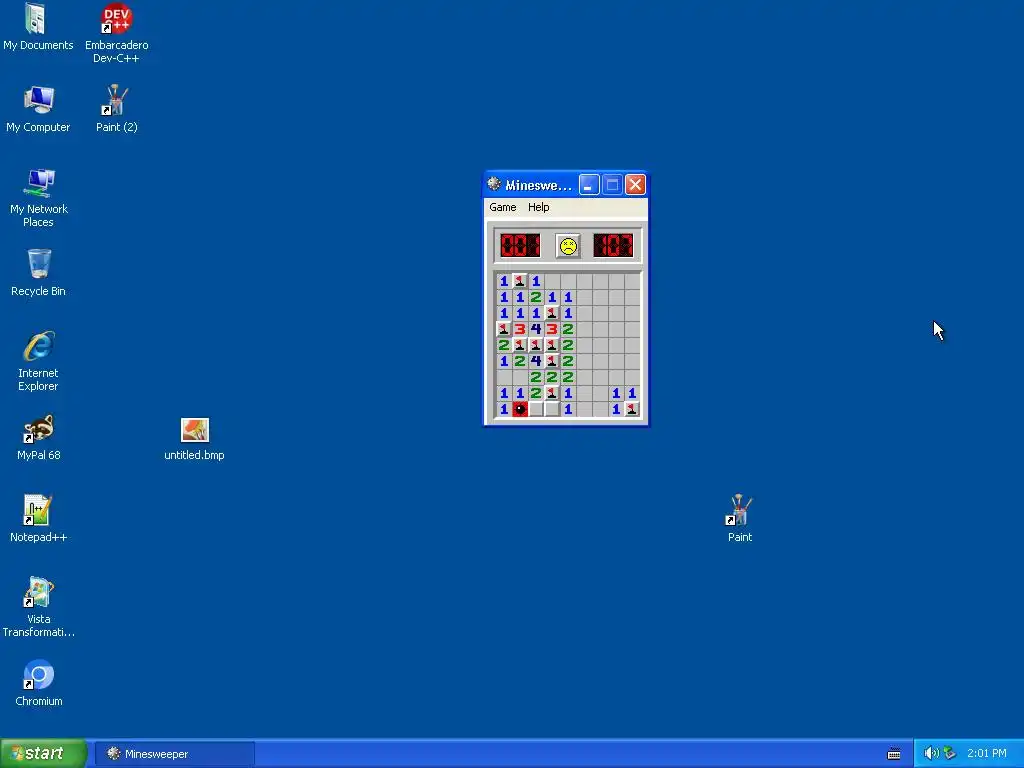Select the Vista Transformation shortcut icon
The image size is (1024, 768).
[38, 607]
